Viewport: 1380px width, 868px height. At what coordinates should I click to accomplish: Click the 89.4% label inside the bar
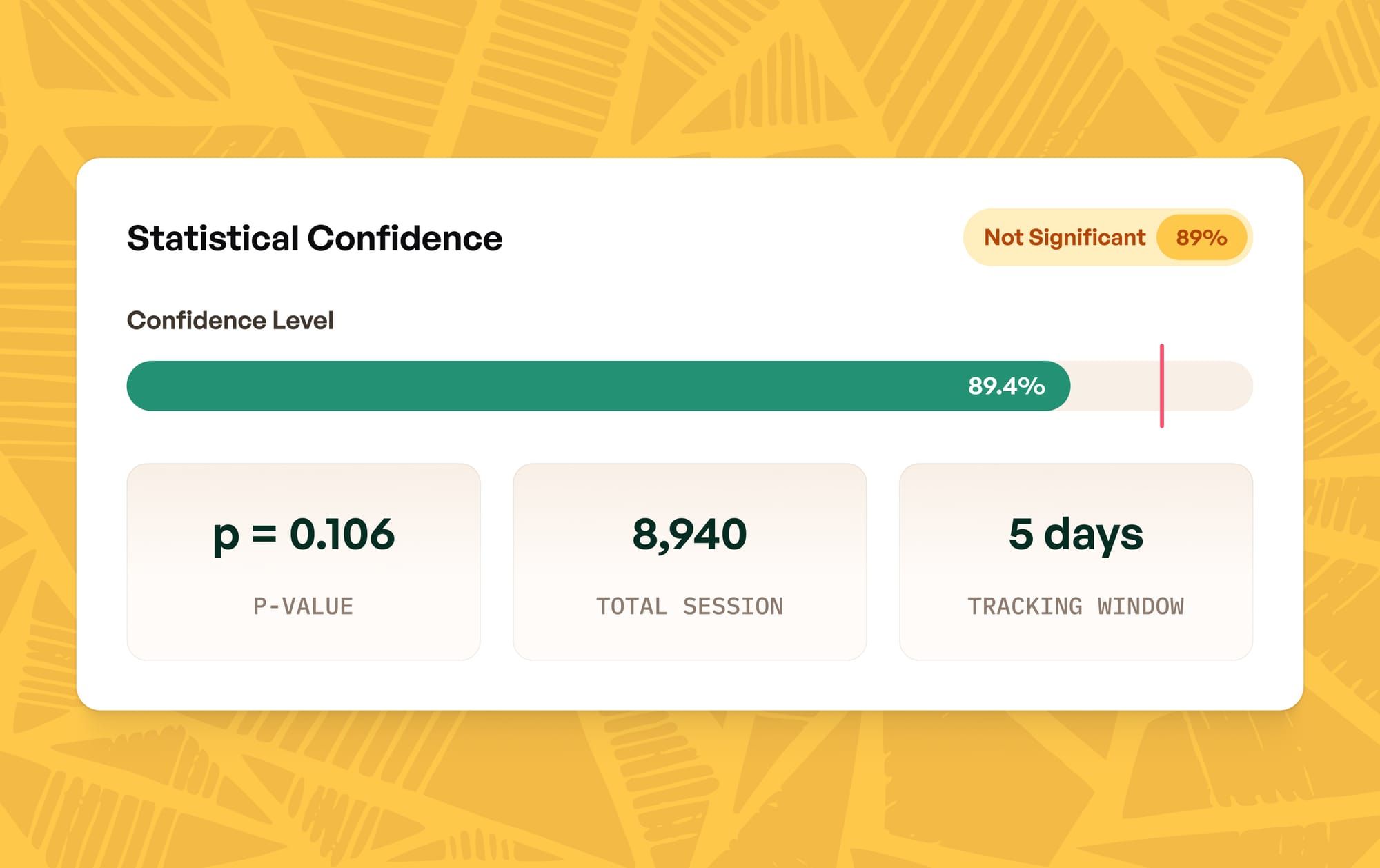point(1006,386)
